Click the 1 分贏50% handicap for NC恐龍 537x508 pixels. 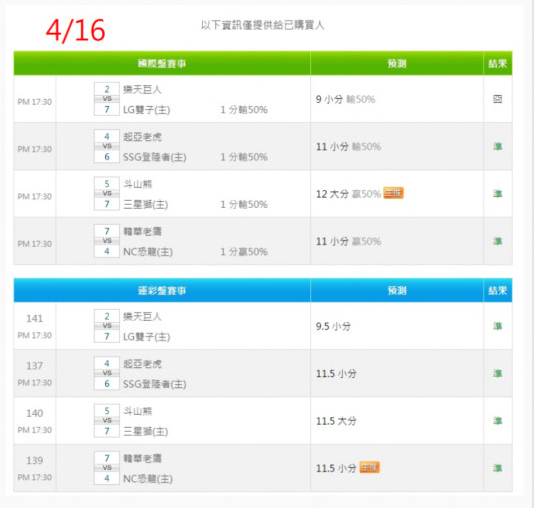pyautogui.click(x=244, y=252)
